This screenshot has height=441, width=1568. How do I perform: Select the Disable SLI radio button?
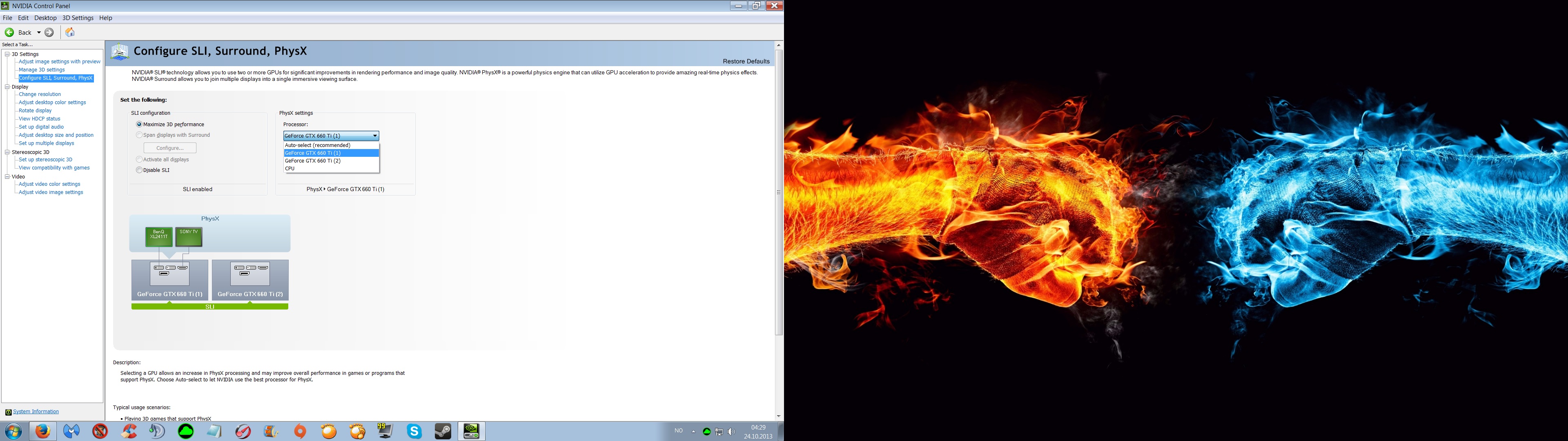[x=139, y=170]
